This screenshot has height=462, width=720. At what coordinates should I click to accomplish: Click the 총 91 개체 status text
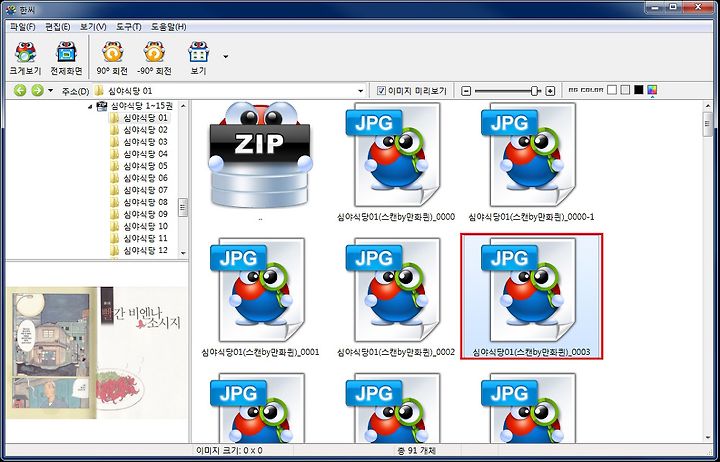(416, 451)
